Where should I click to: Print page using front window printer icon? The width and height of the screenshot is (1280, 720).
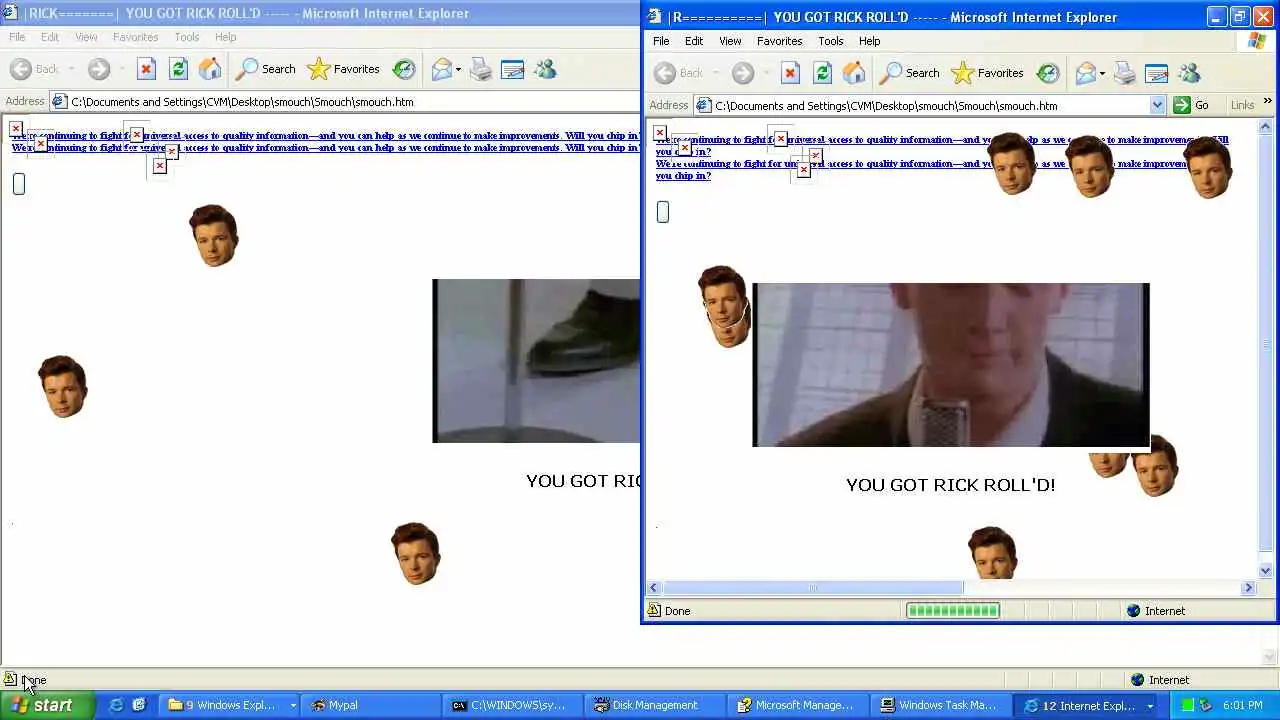1125,73
